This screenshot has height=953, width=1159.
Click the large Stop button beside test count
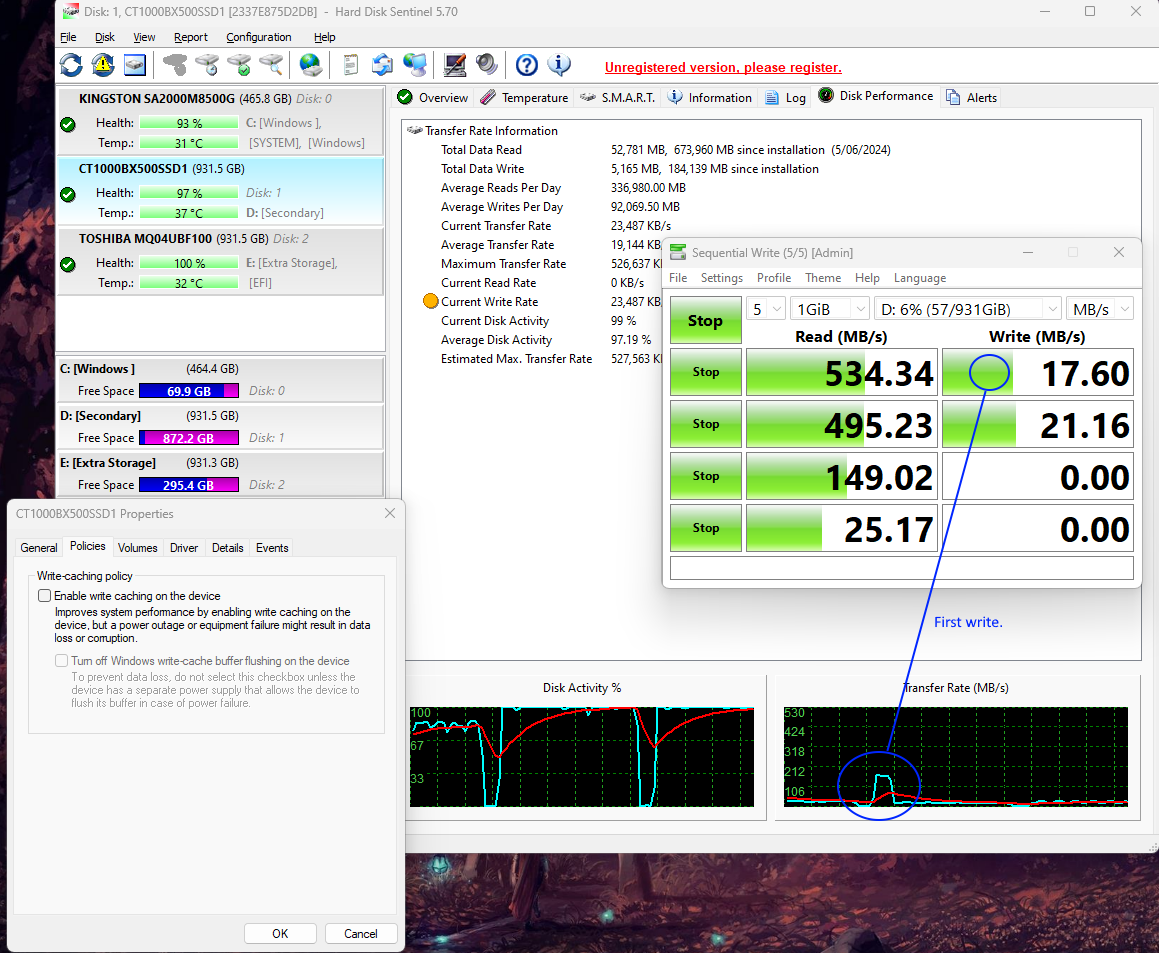coord(705,320)
